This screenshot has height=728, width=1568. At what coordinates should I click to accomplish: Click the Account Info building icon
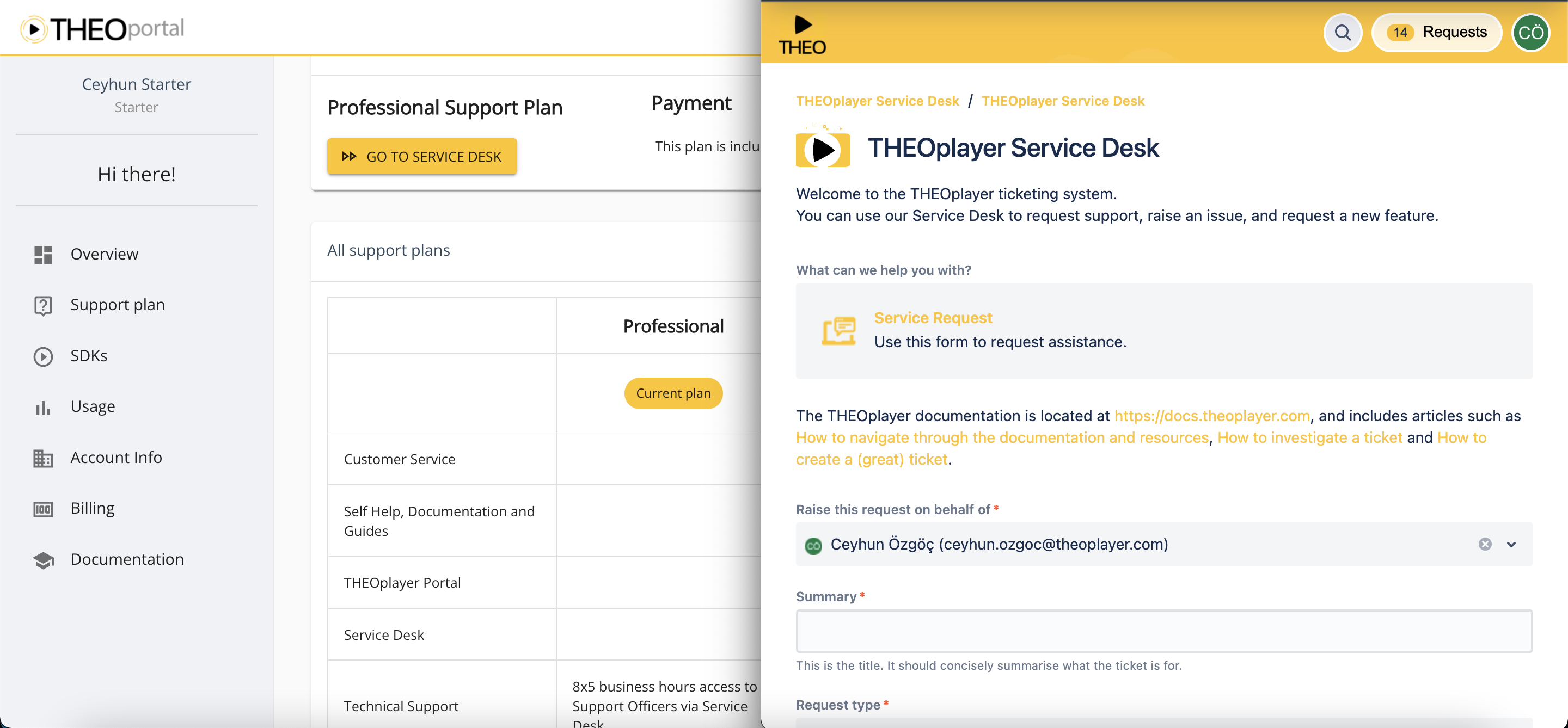pos(43,458)
